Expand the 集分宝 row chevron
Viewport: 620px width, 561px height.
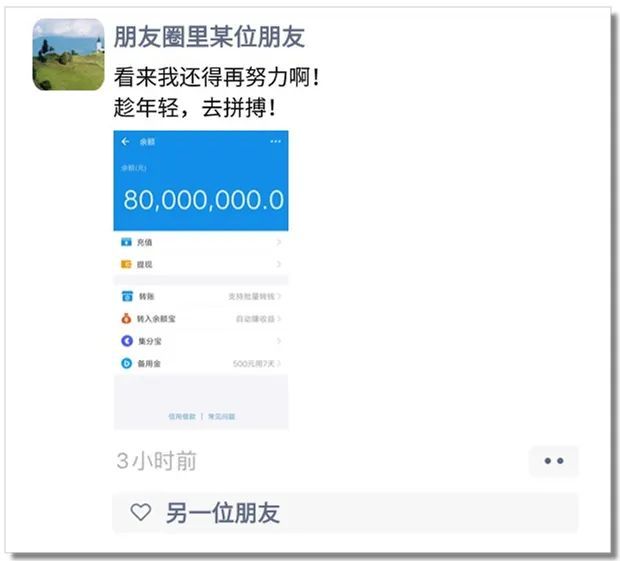[279, 341]
